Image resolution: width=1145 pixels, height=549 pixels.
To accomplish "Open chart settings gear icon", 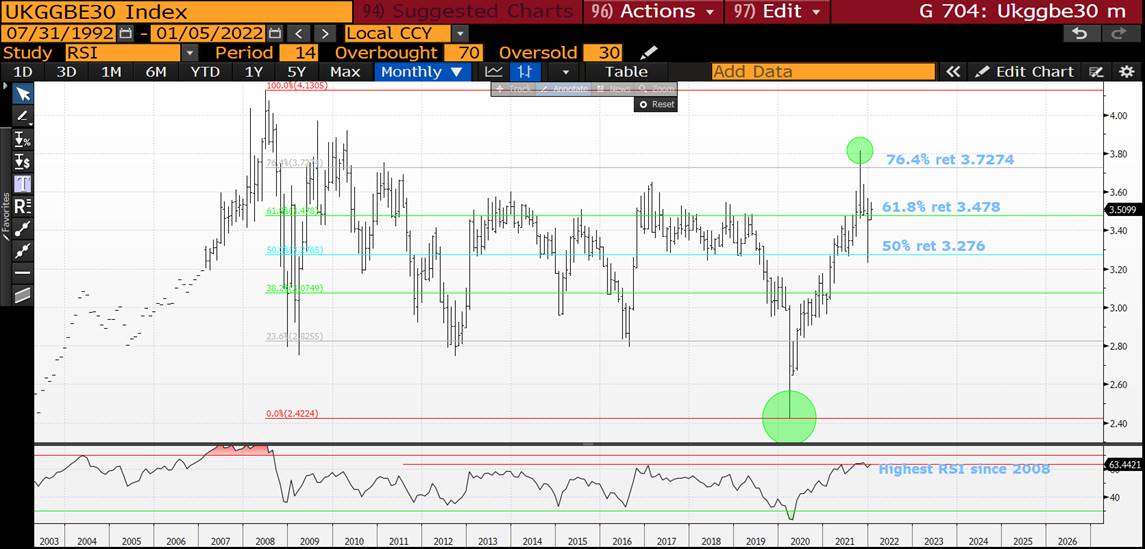I will pyautogui.click(x=1127, y=72).
